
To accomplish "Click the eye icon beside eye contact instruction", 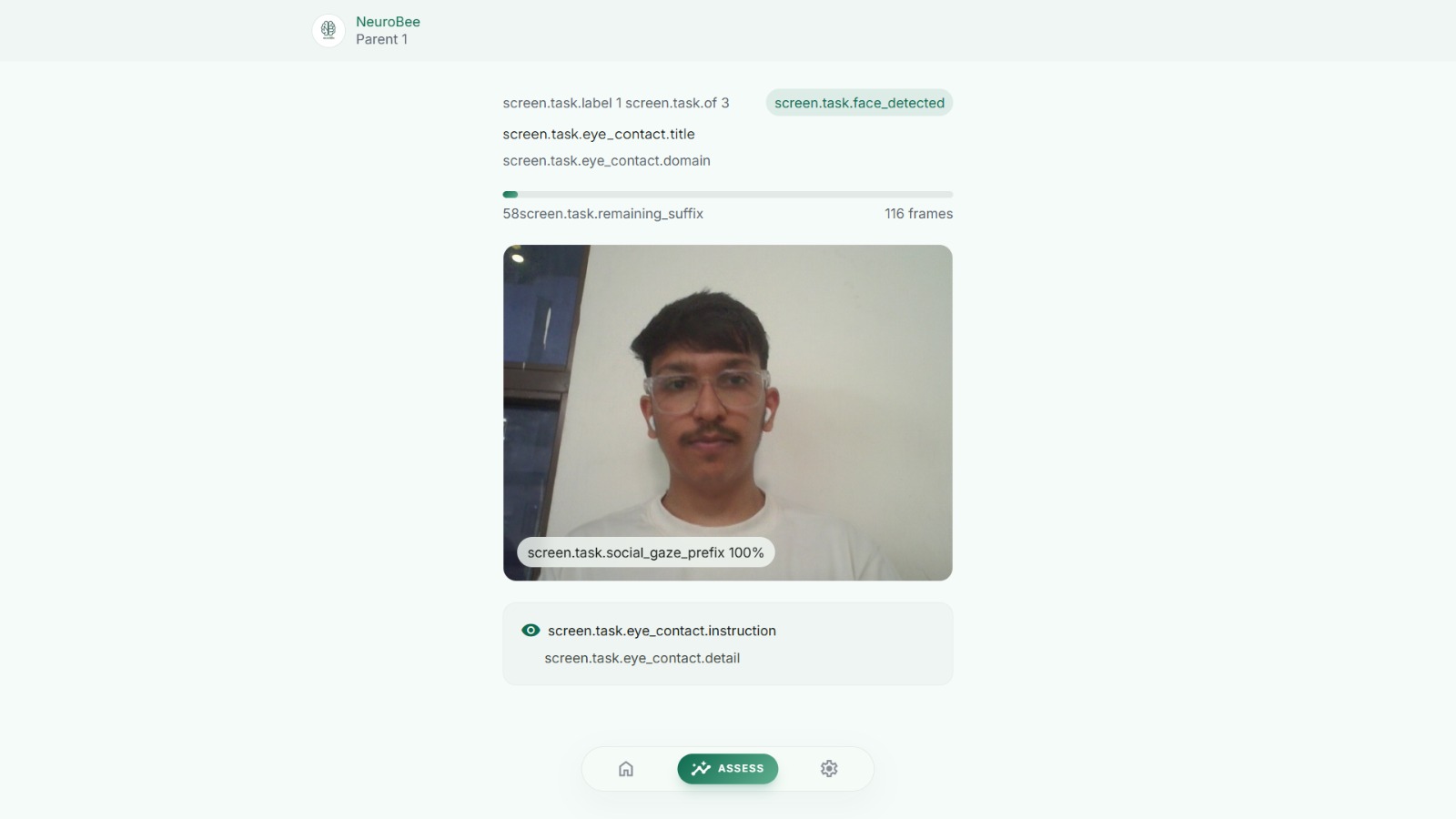I will click(x=531, y=631).
